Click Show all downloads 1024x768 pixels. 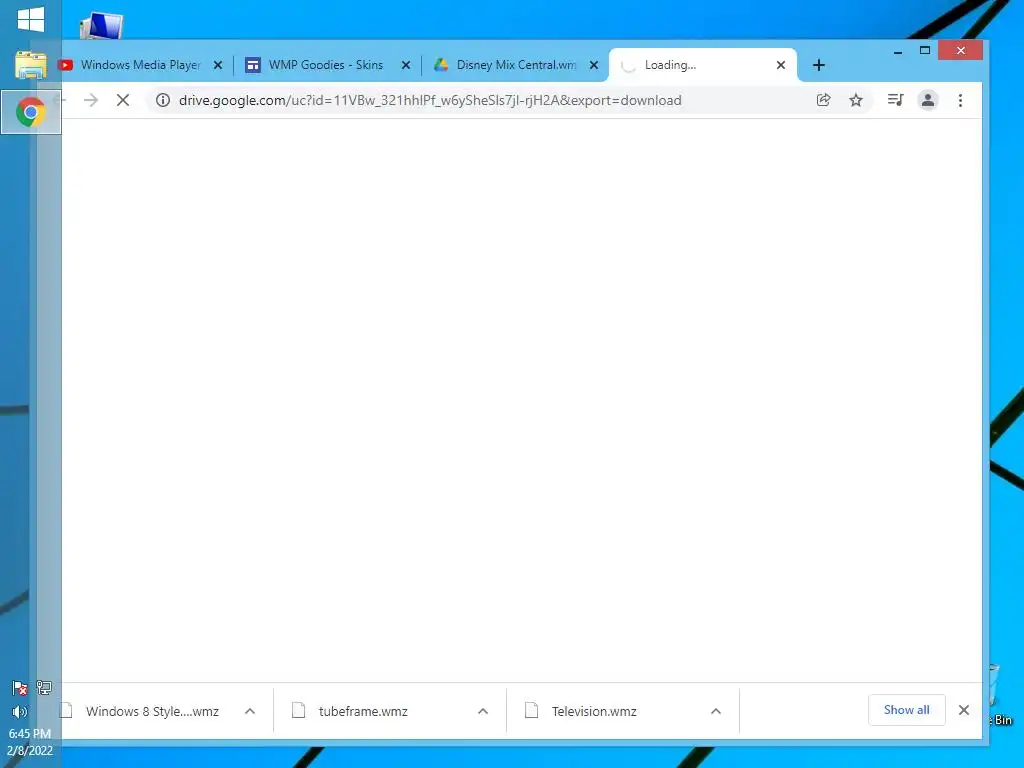click(906, 710)
